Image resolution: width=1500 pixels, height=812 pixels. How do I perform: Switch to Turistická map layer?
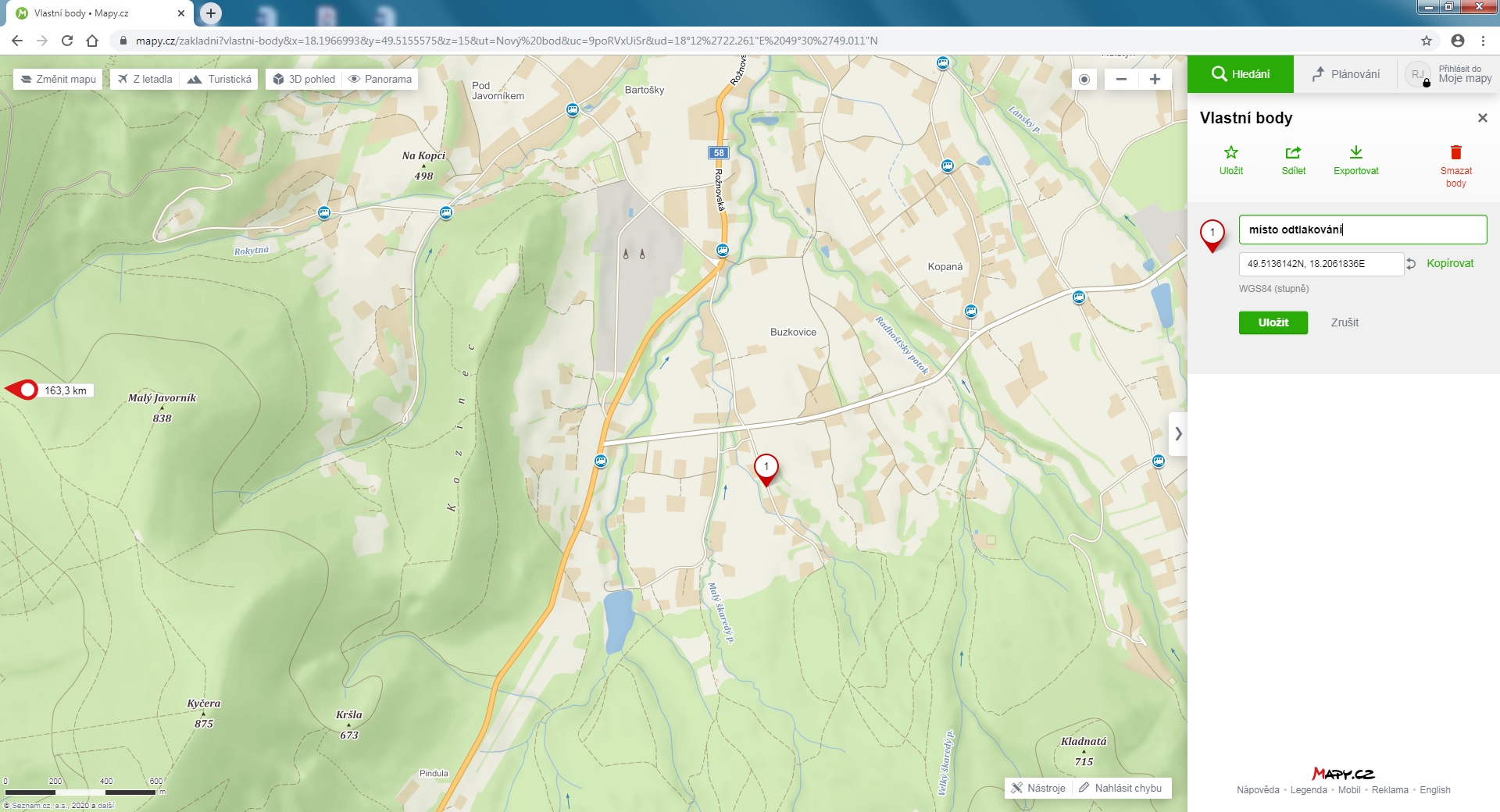[220, 79]
